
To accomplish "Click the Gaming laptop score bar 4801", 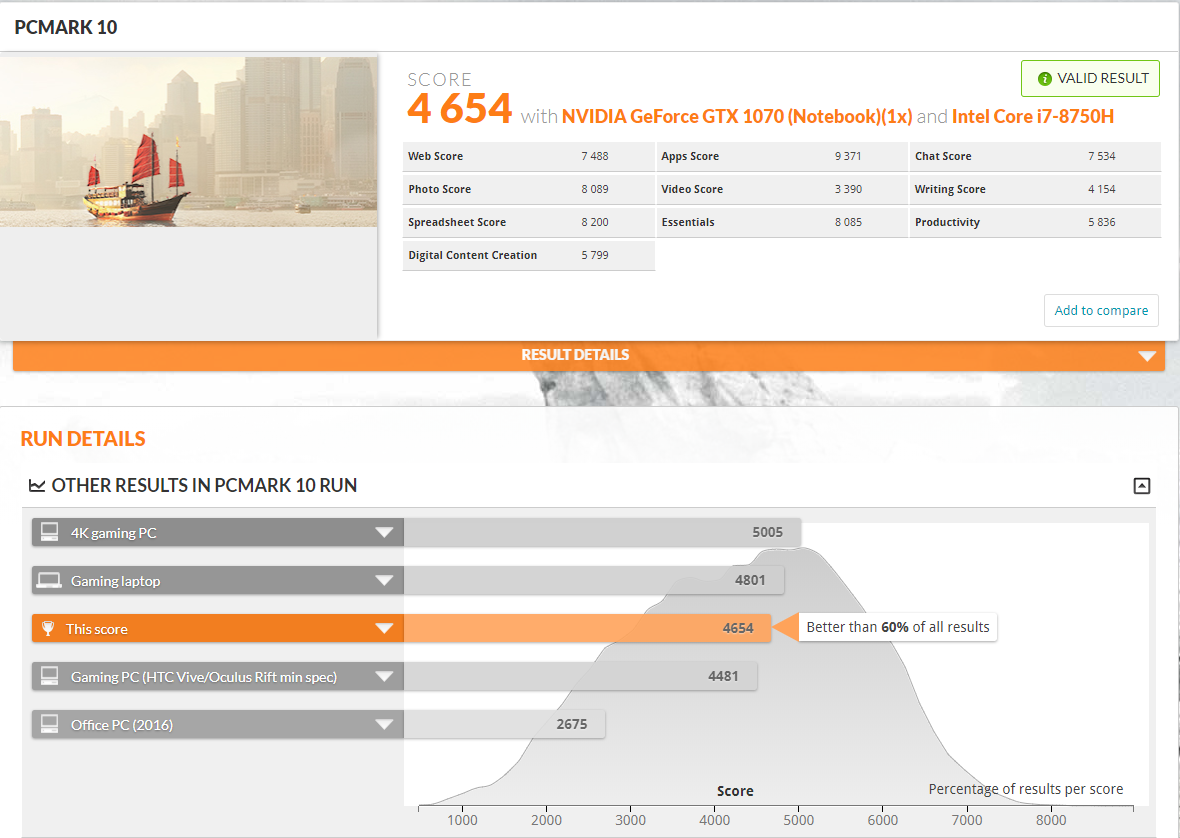I will pyautogui.click(x=594, y=580).
